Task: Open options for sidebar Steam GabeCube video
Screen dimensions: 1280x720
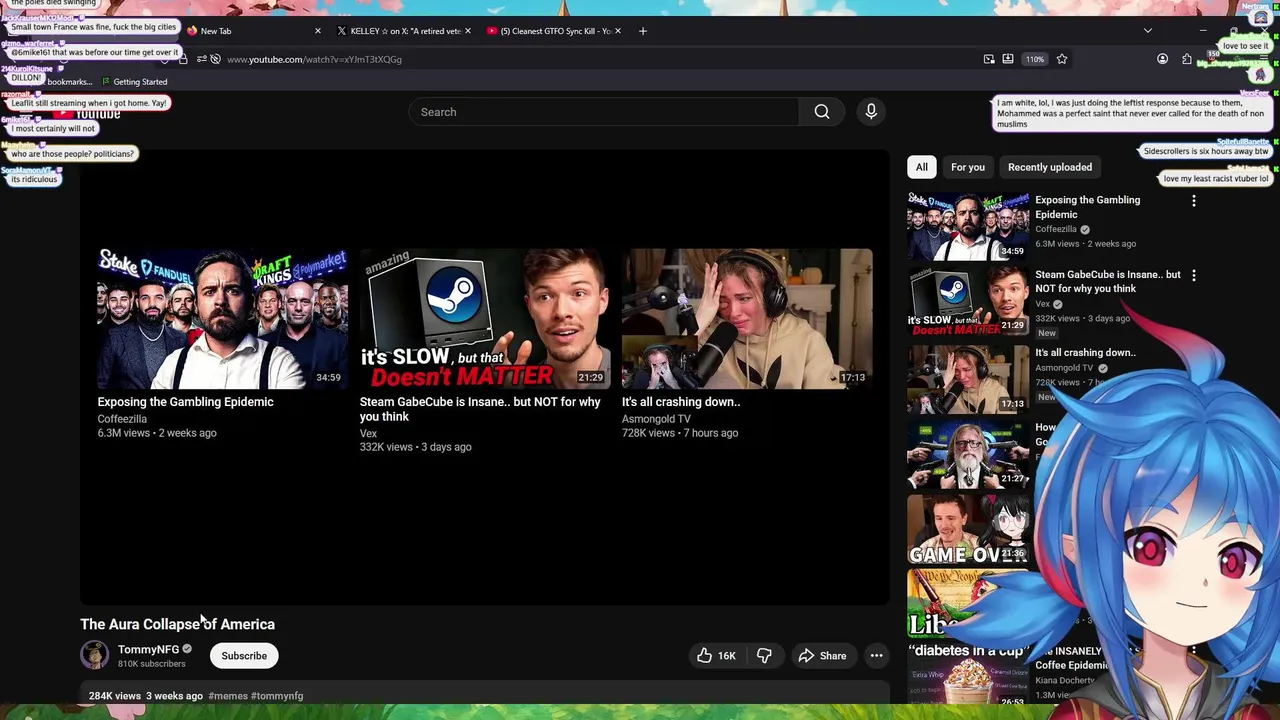Action: click(1193, 275)
